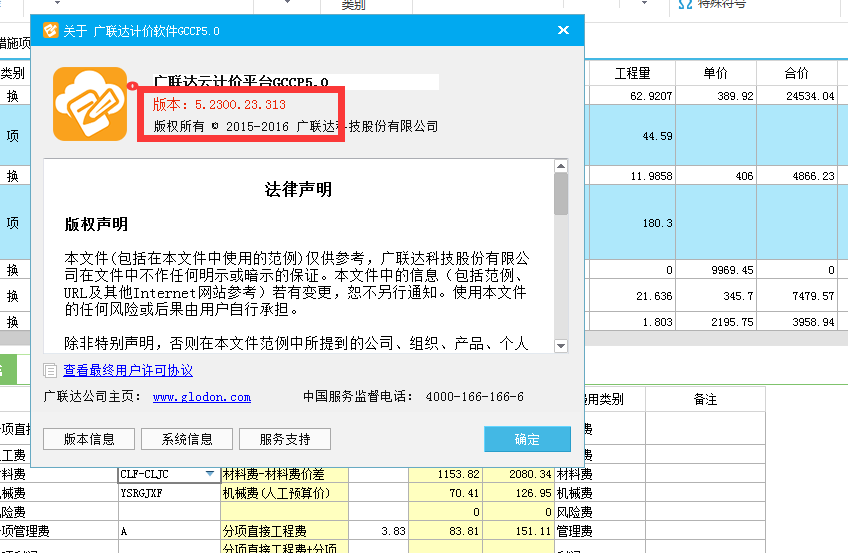This screenshot has width=848, height=553.
Task: Select the total cell 7479.57
Action: [797, 296]
